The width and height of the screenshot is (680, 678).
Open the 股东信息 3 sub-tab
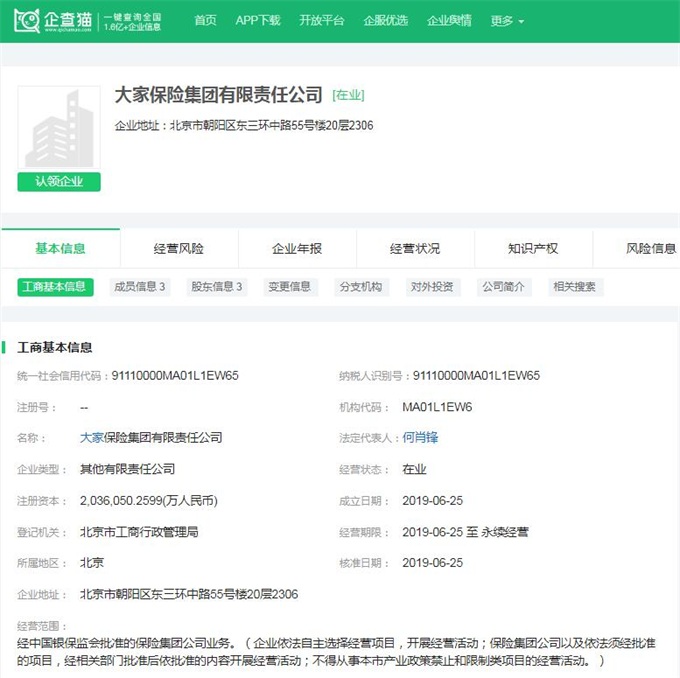217,287
